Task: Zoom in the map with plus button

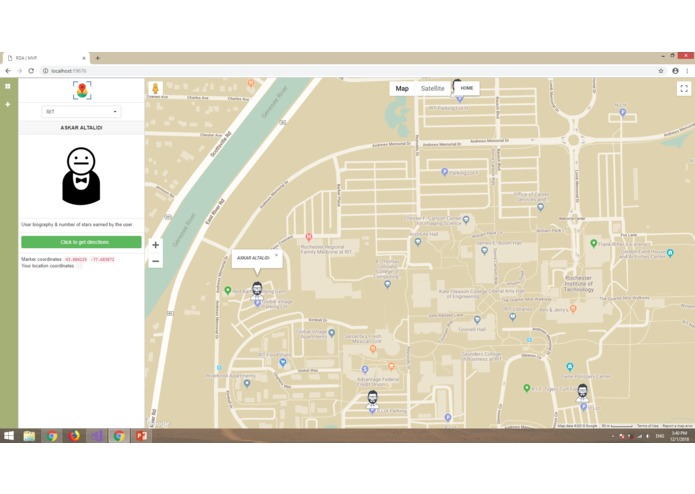Action: click(156, 245)
